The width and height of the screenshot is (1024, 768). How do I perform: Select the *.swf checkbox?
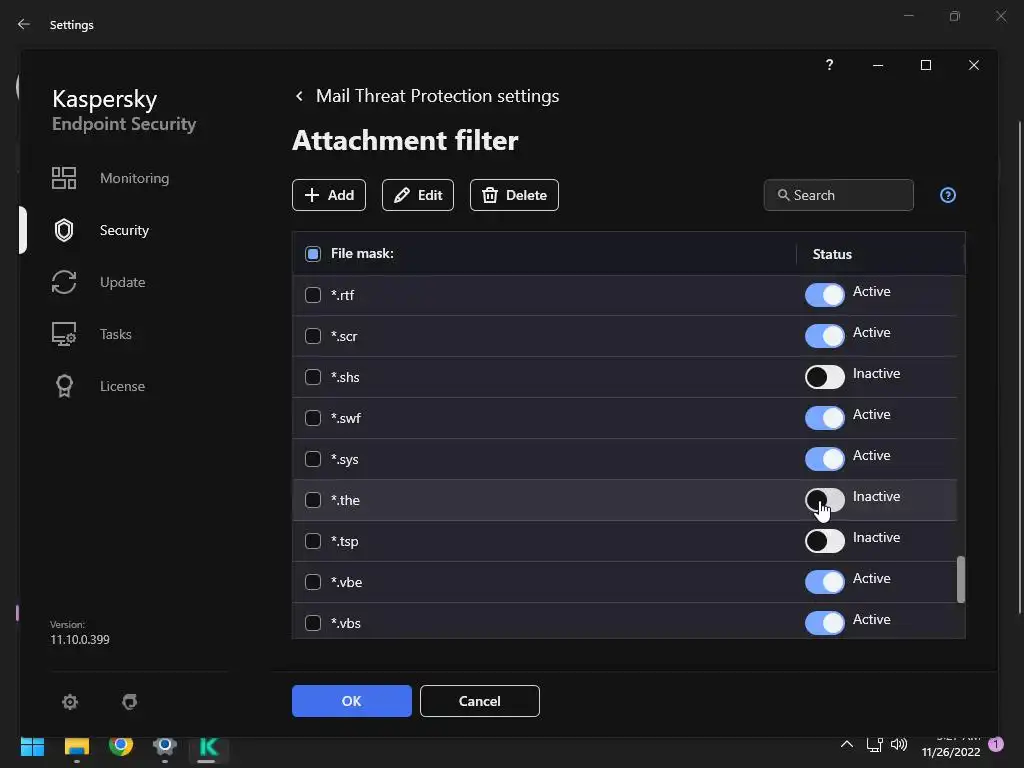pyautogui.click(x=313, y=418)
